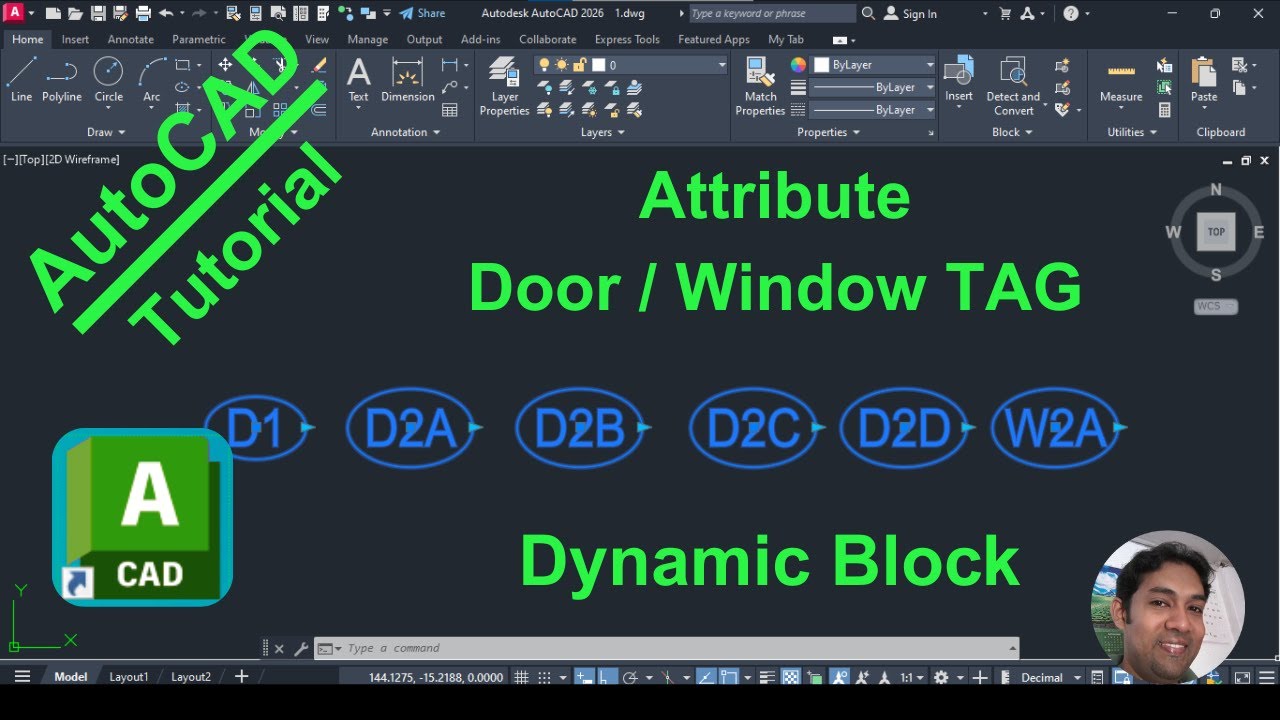Image resolution: width=1280 pixels, height=720 pixels.
Task: Click the Edit Block icon
Action: point(1063,87)
